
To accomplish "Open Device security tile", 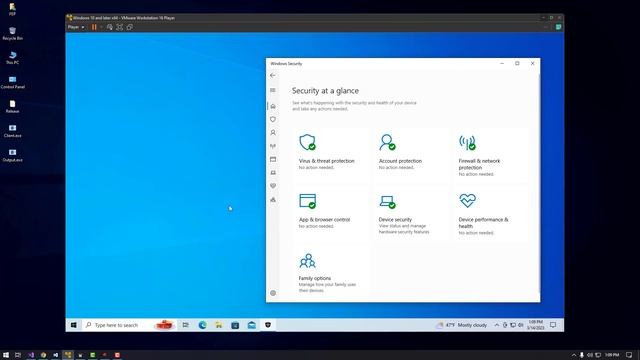I will [411, 214].
